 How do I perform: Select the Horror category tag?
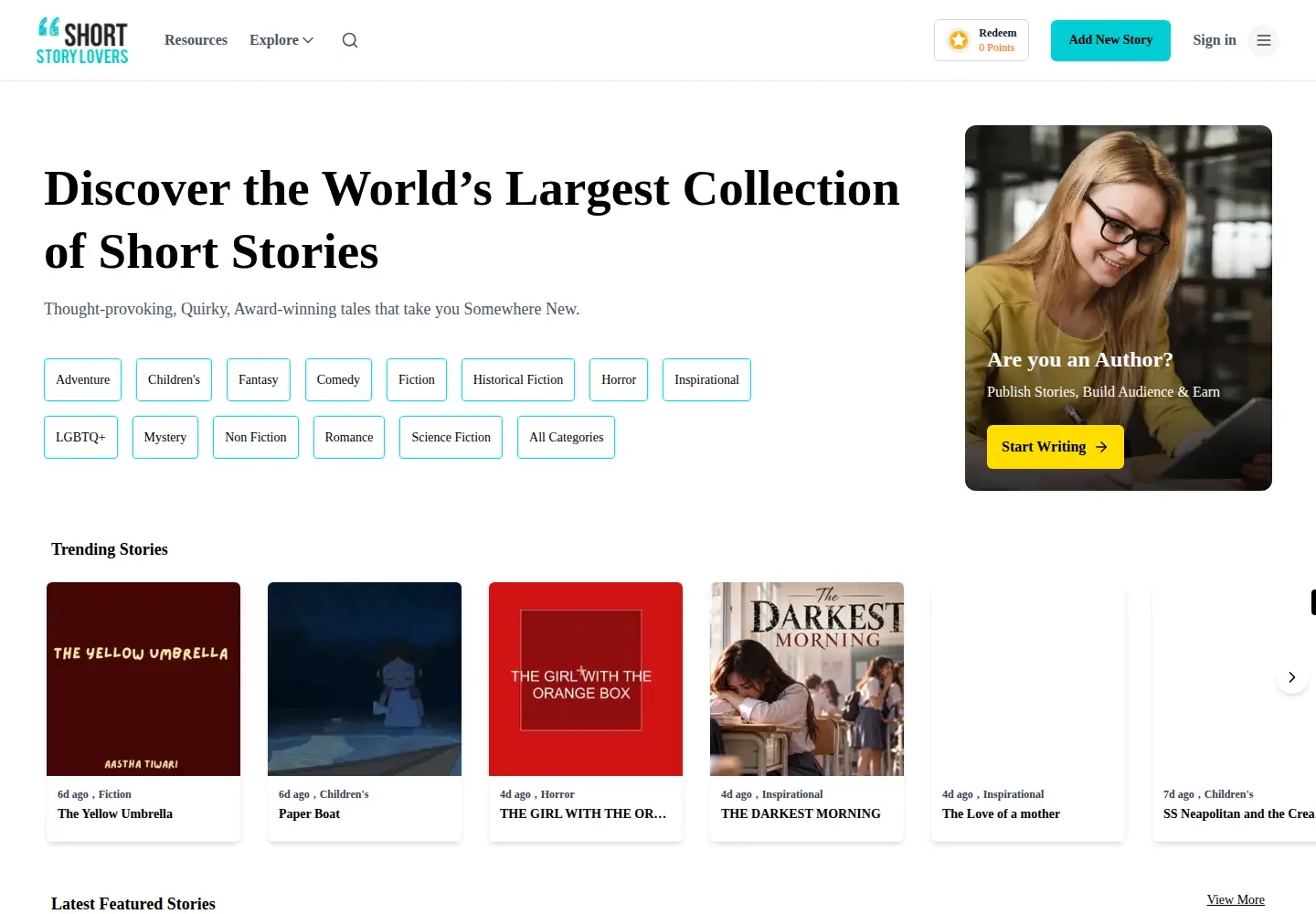point(619,379)
